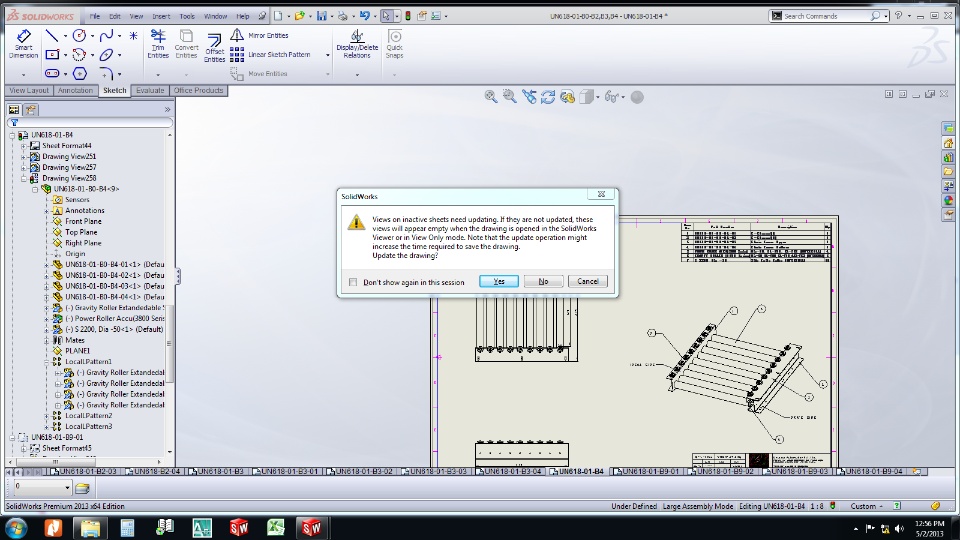960x540 pixels.
Task: Expand Sheet Format44 node
Action: coord(24,146)
